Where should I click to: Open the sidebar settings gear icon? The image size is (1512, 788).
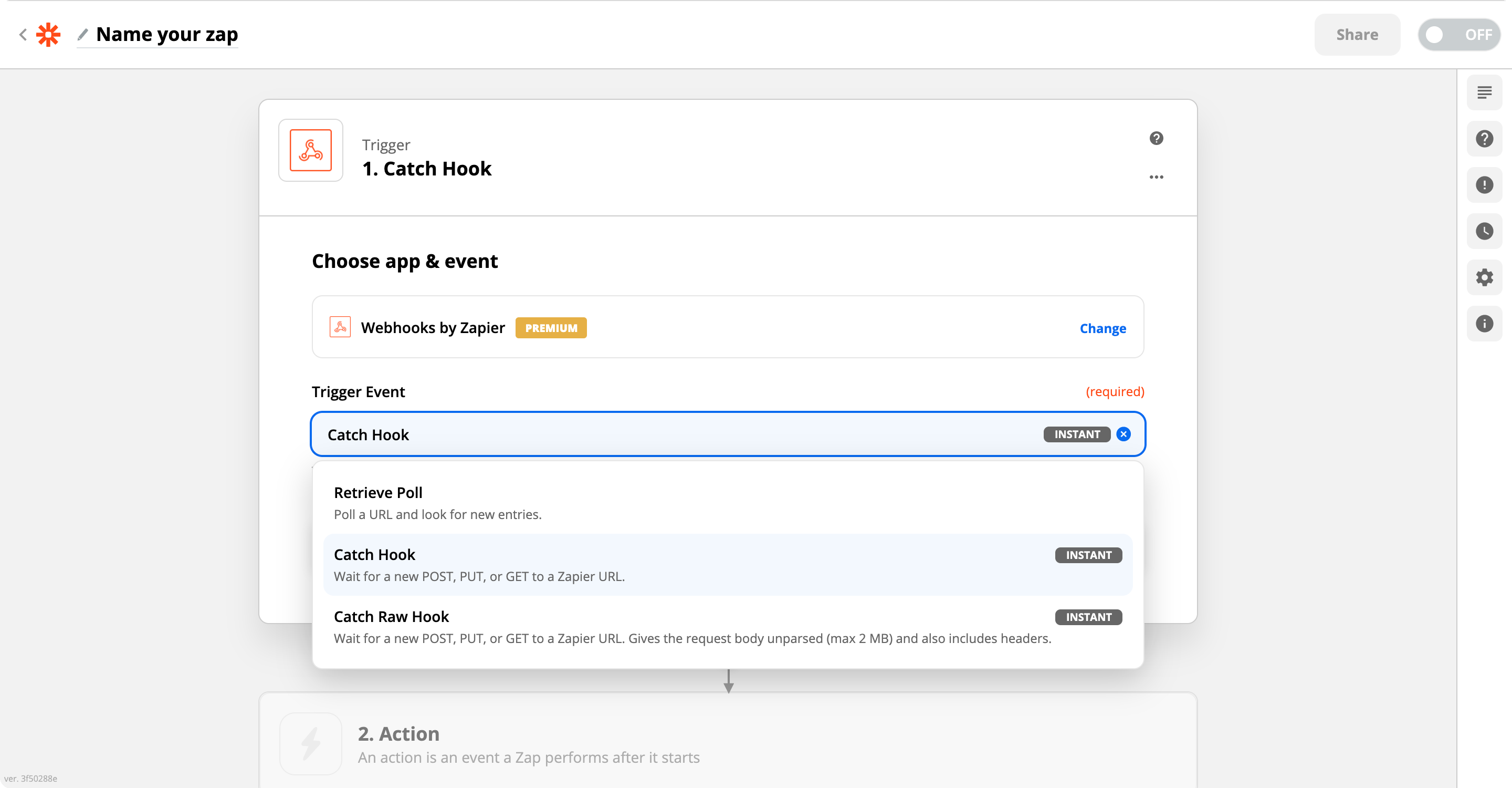[x=1484, y=277]
